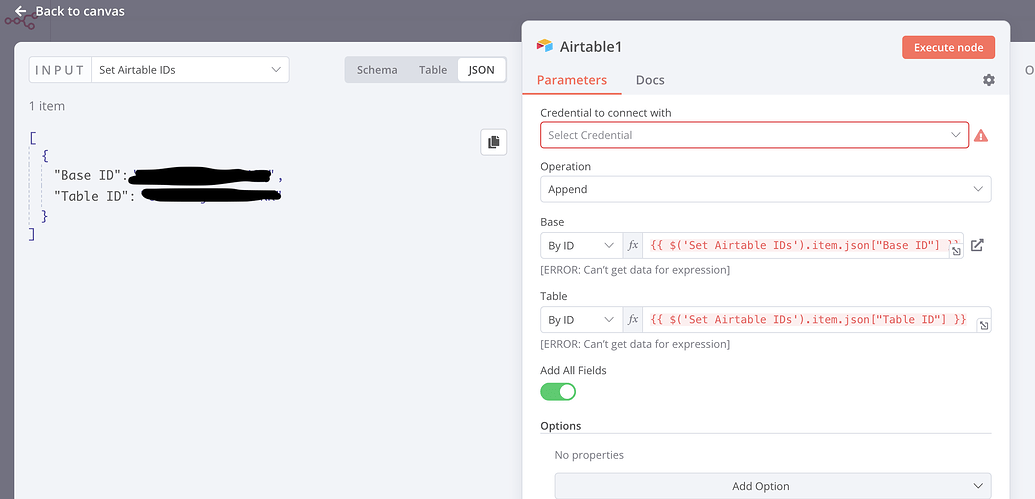Switch input view to Schema

[x=377, y=70]
